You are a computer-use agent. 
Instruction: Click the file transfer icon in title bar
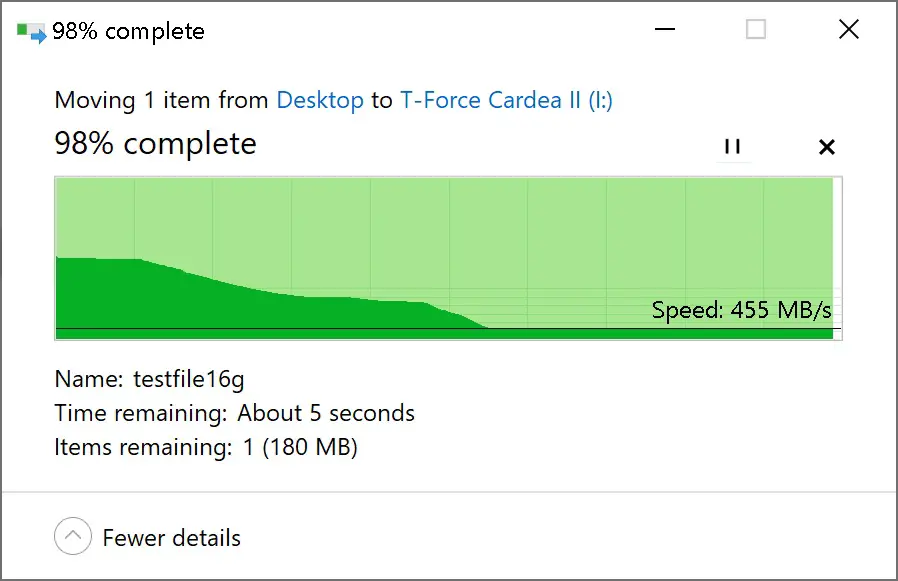tap(31, 32)
